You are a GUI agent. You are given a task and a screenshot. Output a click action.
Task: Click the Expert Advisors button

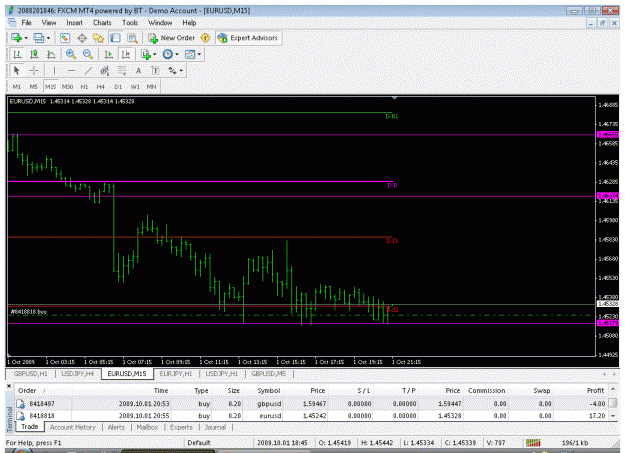[248, 38]
